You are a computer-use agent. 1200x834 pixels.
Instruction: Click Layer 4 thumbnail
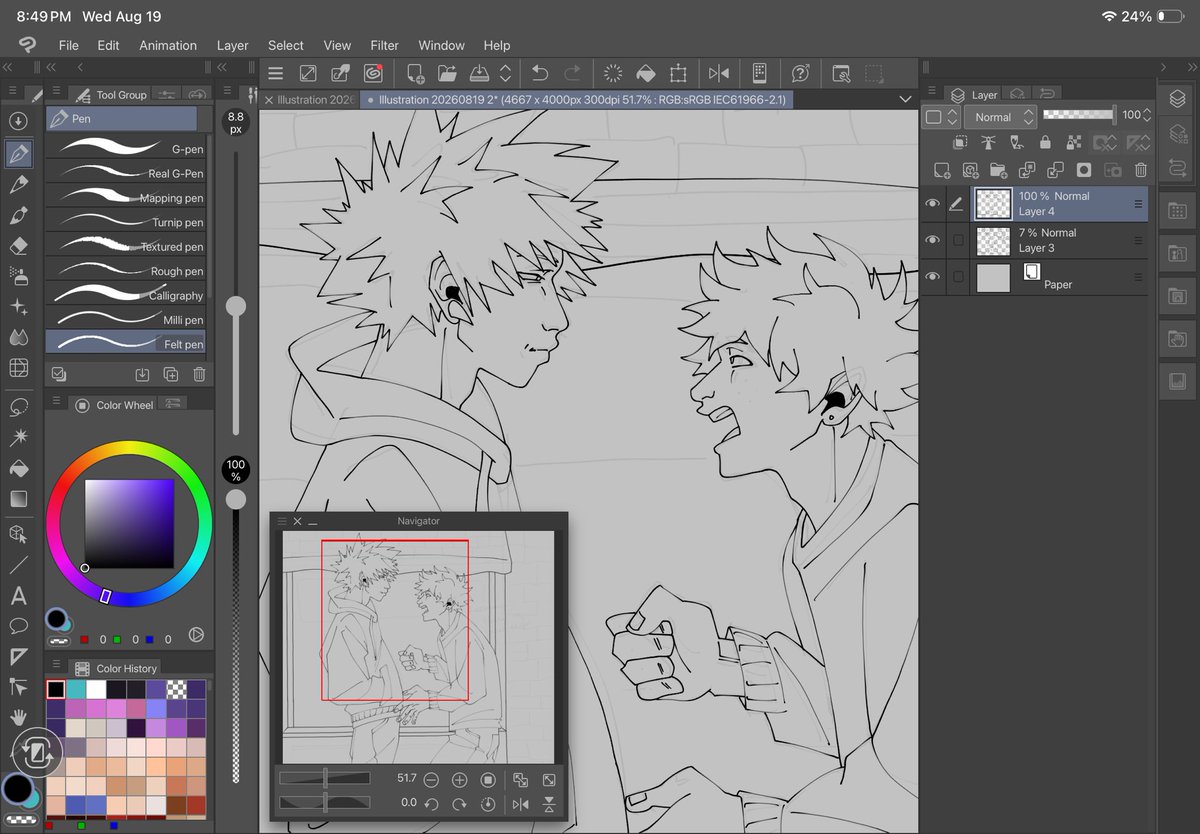(x=992, y=204)
